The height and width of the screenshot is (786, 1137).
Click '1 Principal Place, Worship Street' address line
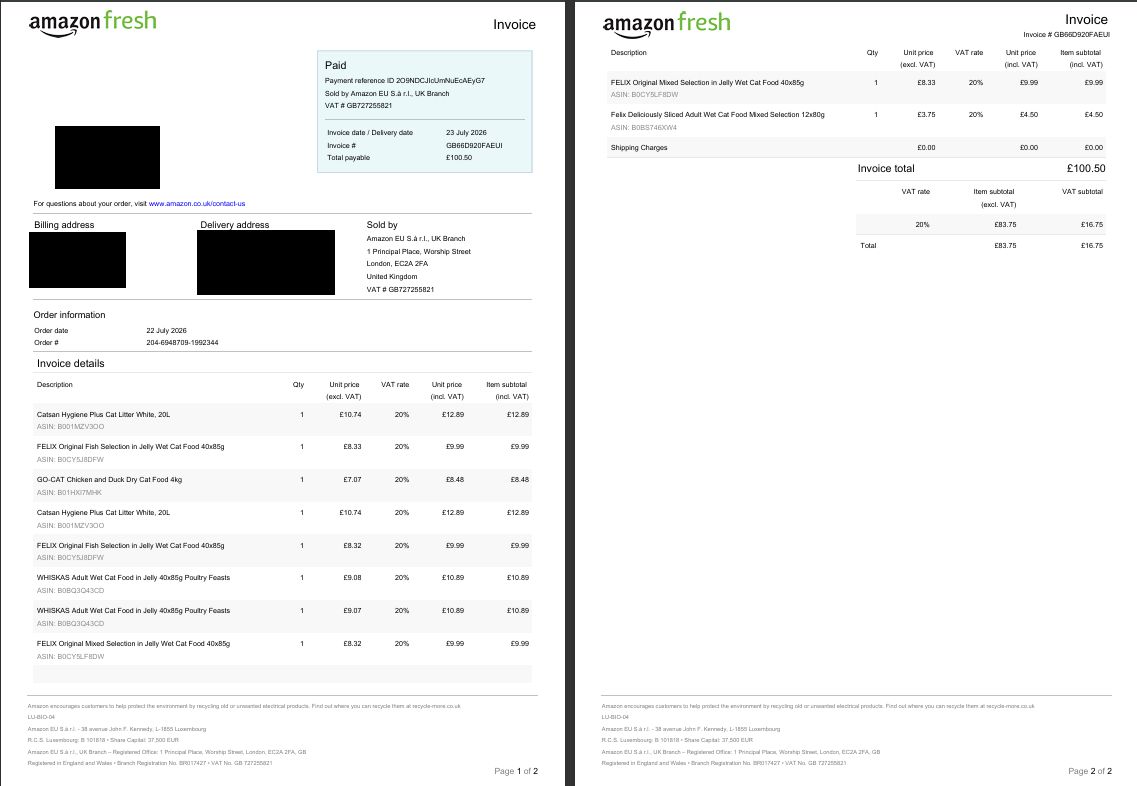(418, 252)
